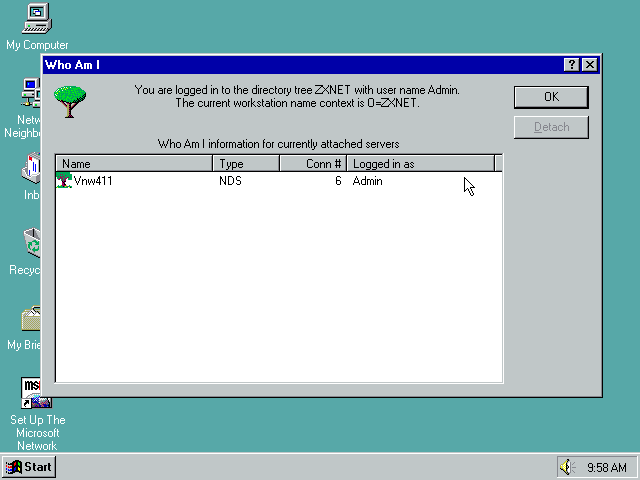
Task: Select the Network Neighborhood desktop icon
Action: coord(31,108)
